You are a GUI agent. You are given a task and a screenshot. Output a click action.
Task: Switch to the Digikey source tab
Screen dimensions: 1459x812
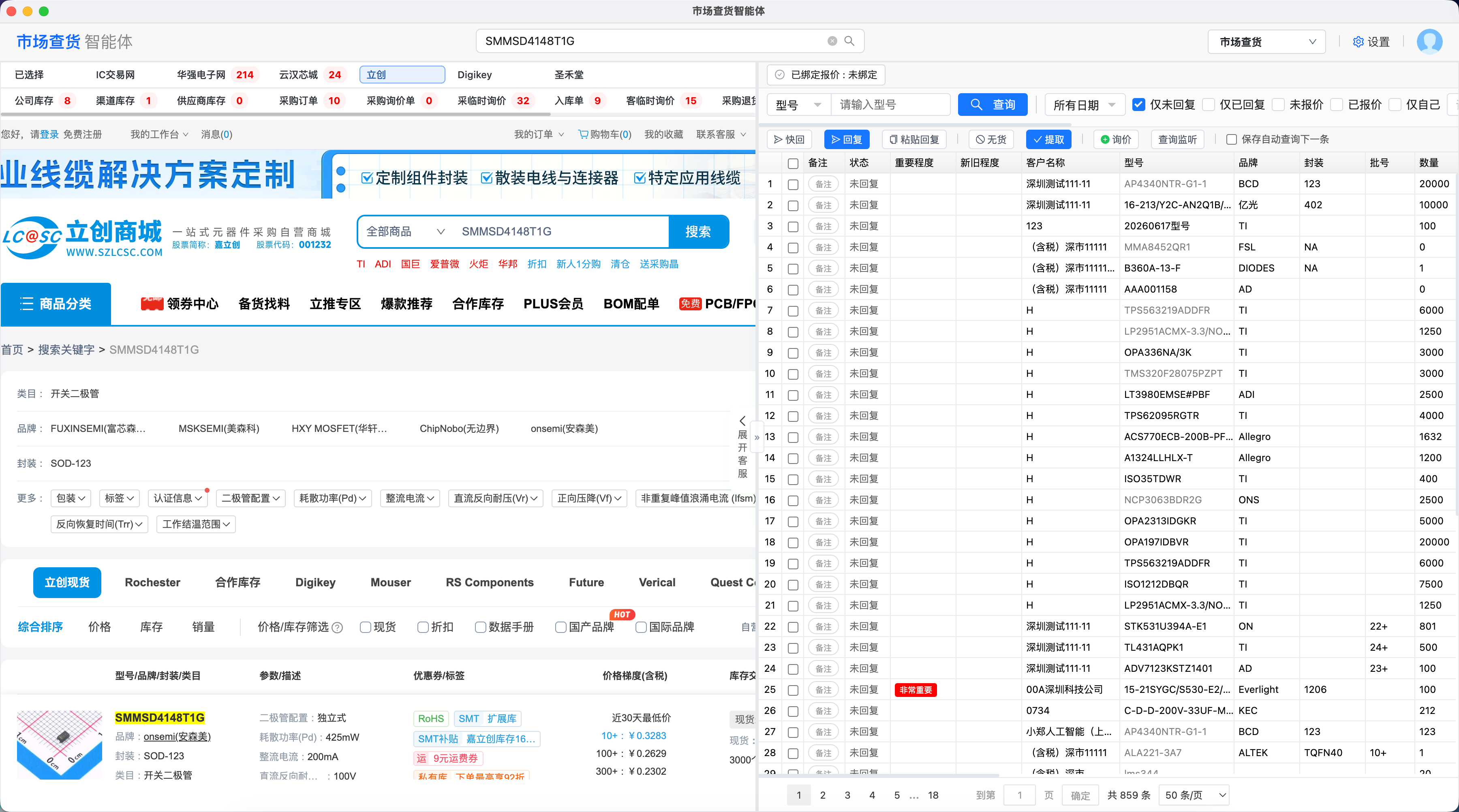pos(475,75)
